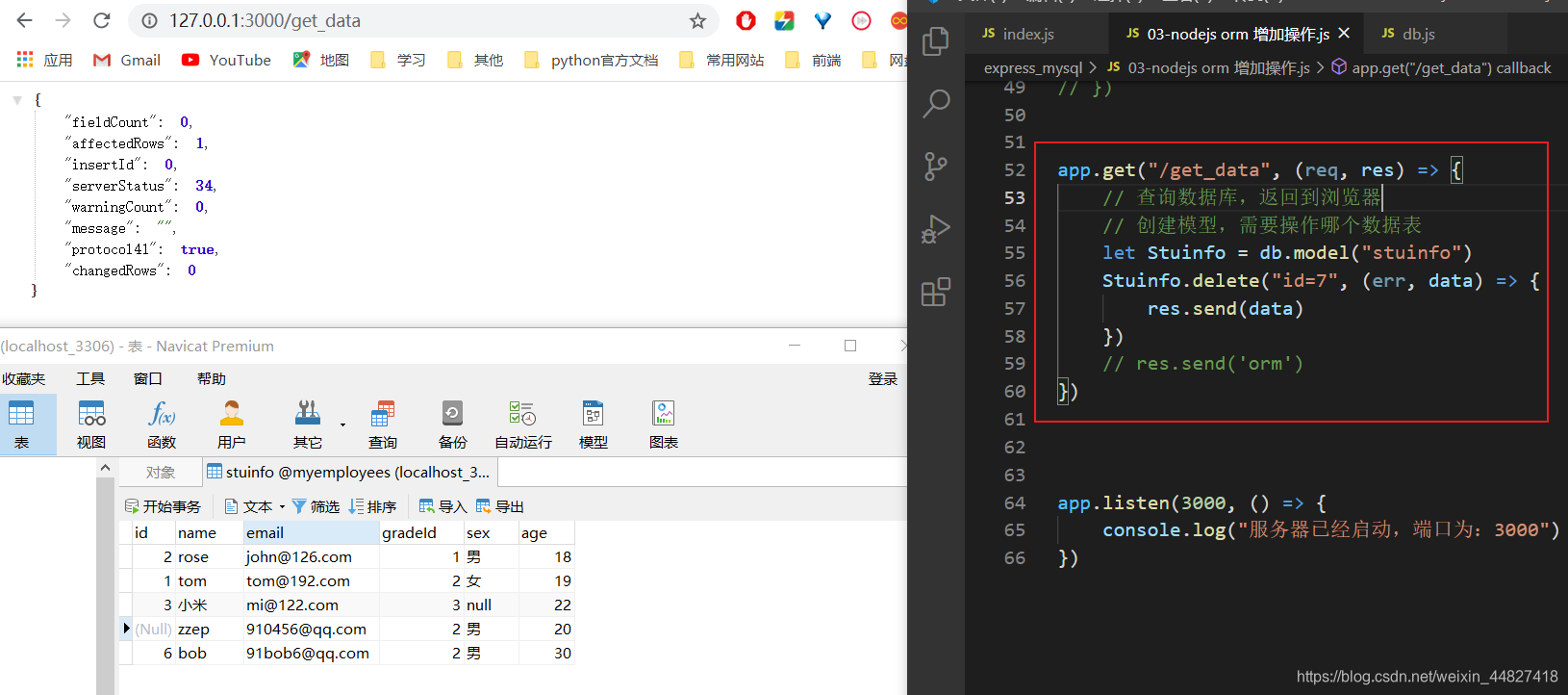Bookmark this page with the star
Image resolution: width=1568 pixels, height=695 pixels.
click(698, 21)
